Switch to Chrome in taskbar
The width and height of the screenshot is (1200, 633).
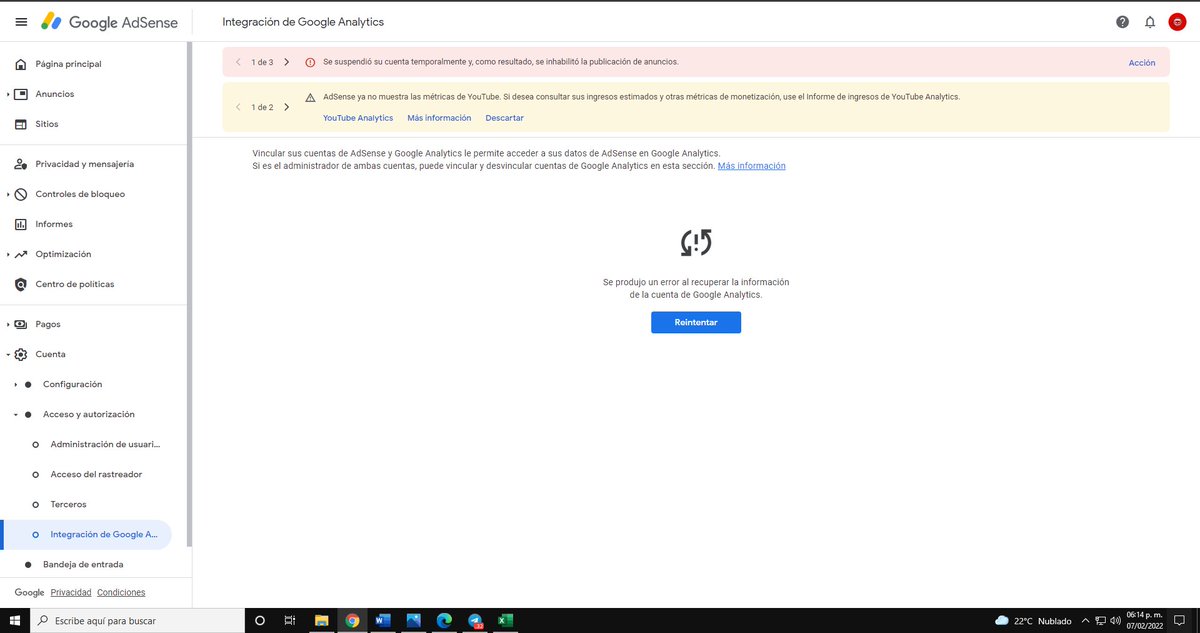tap(352, 620)
